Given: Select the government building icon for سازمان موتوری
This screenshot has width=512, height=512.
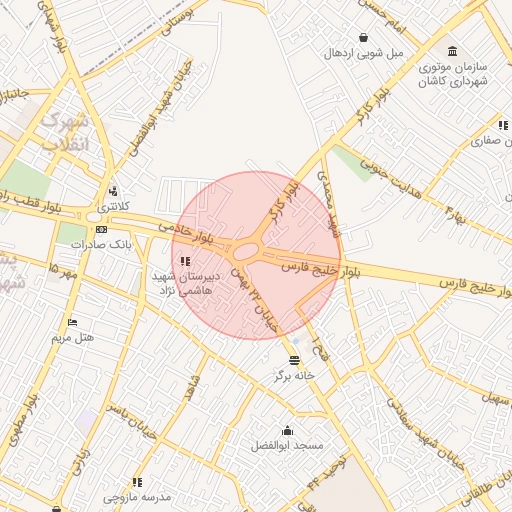Looking at the screenshot, I should [x=452, y=51].
